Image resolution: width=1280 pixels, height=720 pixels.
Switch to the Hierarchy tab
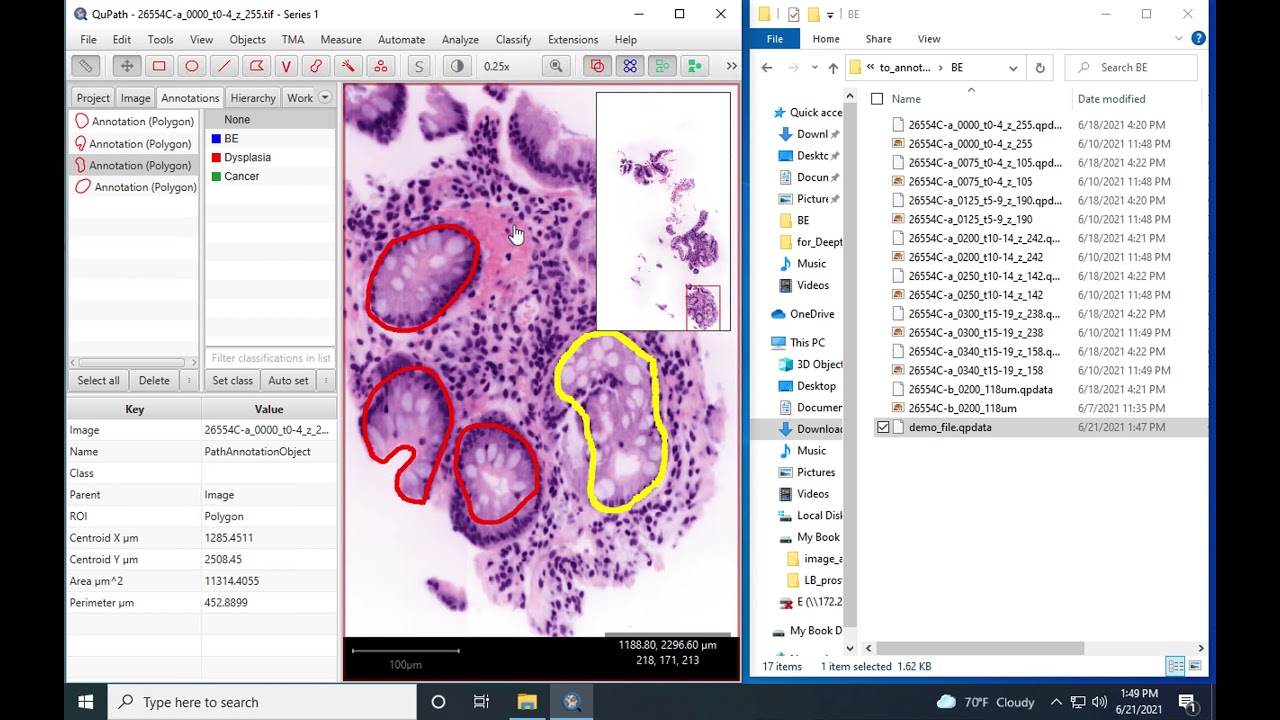pos(253,98)
